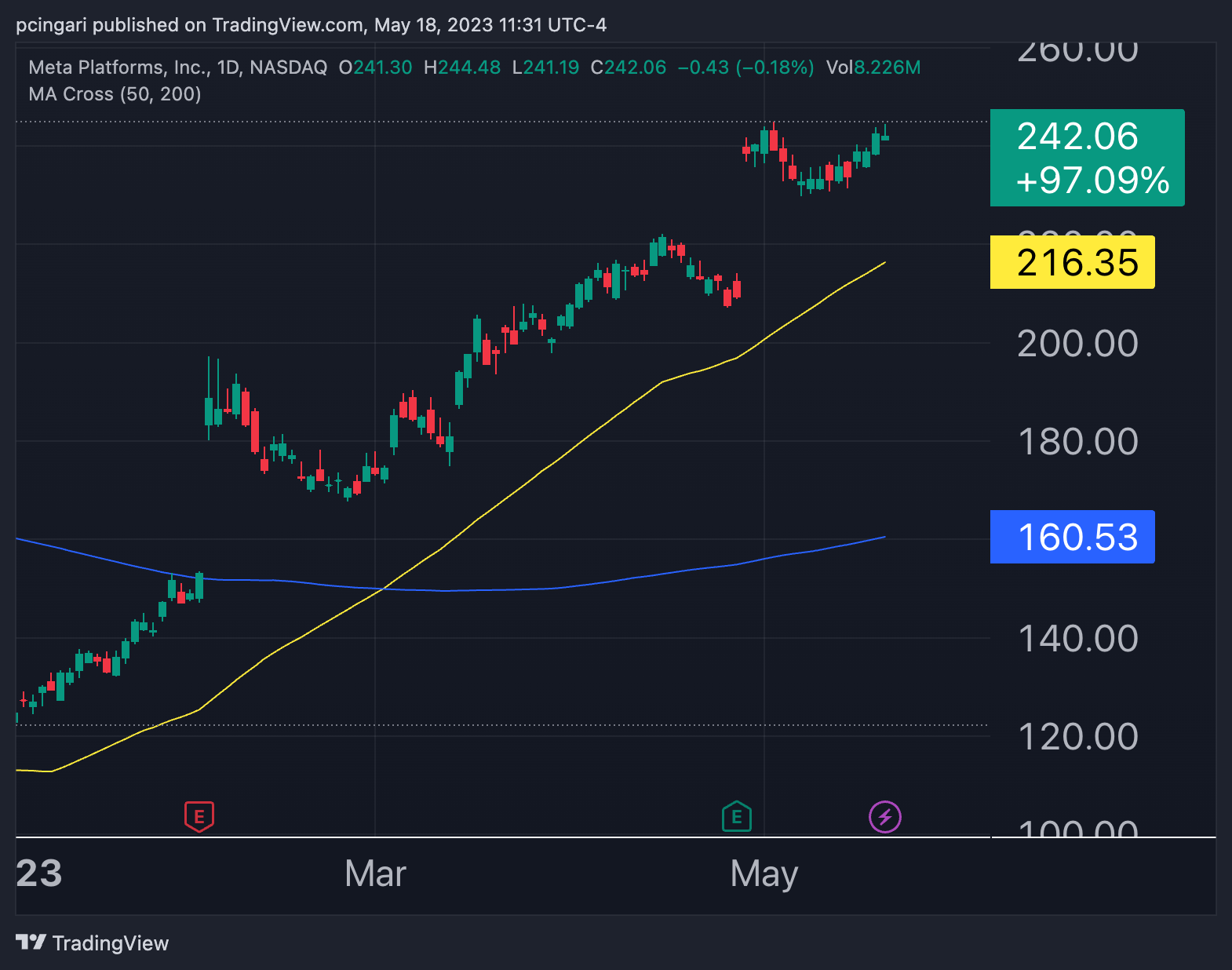Image resolution: width=1232 pixels, height=970 pixels.
Task: Click the change value −0.43 (−0.18%)
Action: tap(745, 67)
